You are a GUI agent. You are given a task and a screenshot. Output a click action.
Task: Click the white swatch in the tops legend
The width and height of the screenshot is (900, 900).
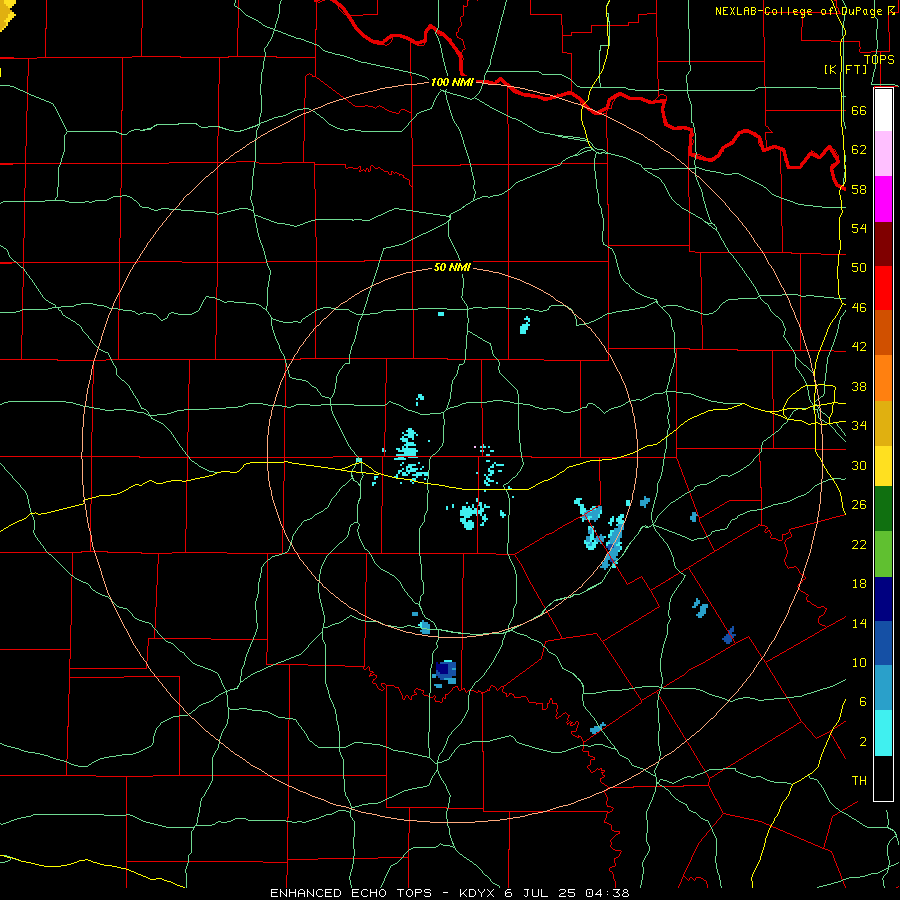[x=883, y=110]
